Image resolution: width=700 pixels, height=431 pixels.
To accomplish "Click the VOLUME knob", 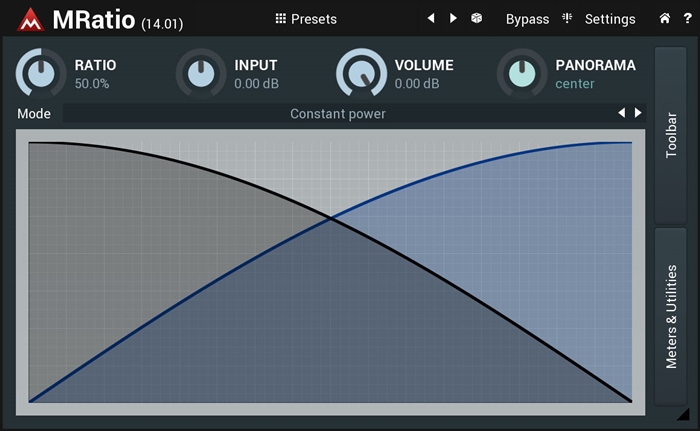I will coord(361,73).
